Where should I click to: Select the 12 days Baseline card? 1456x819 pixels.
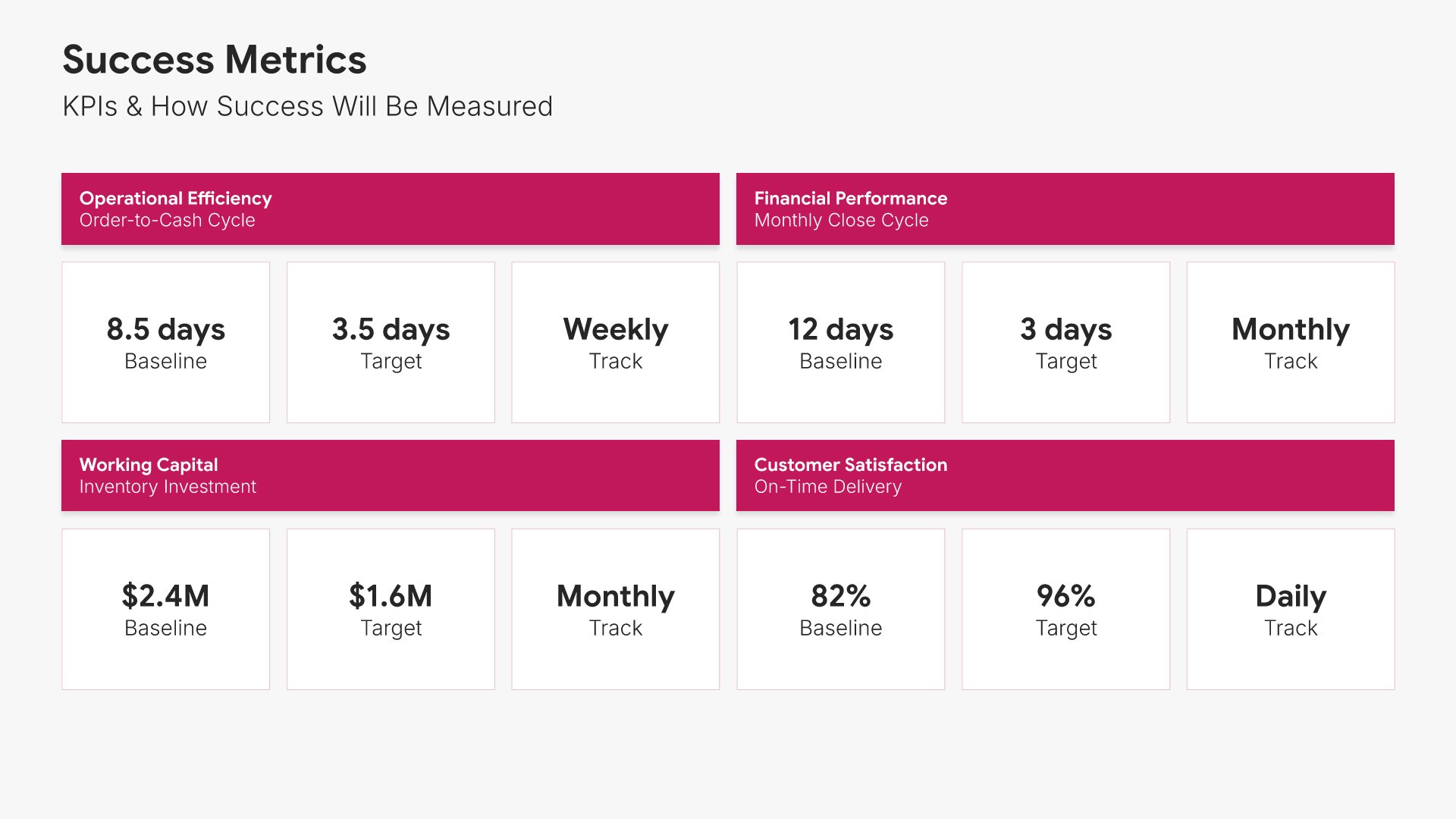(x=840, y=343)
